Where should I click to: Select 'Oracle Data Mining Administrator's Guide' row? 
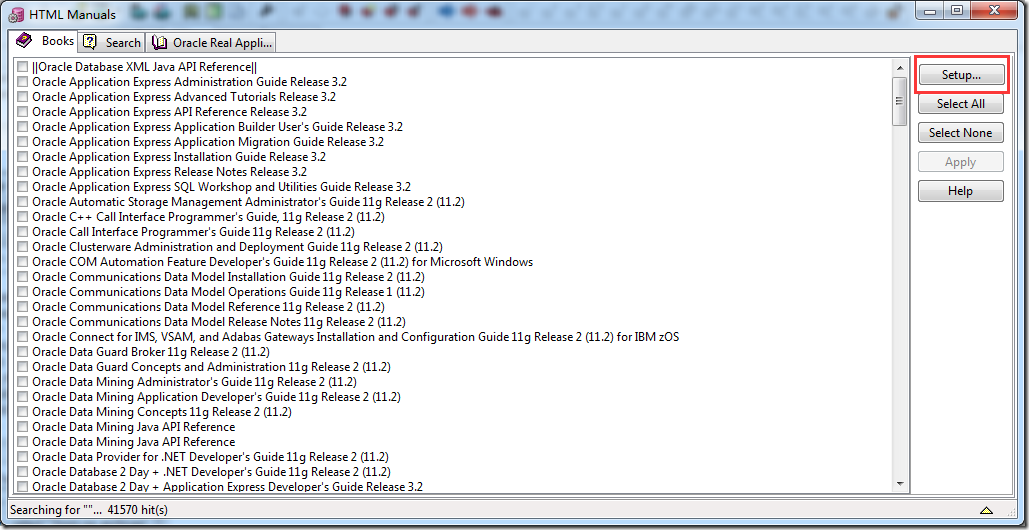(x=194, y=382)
